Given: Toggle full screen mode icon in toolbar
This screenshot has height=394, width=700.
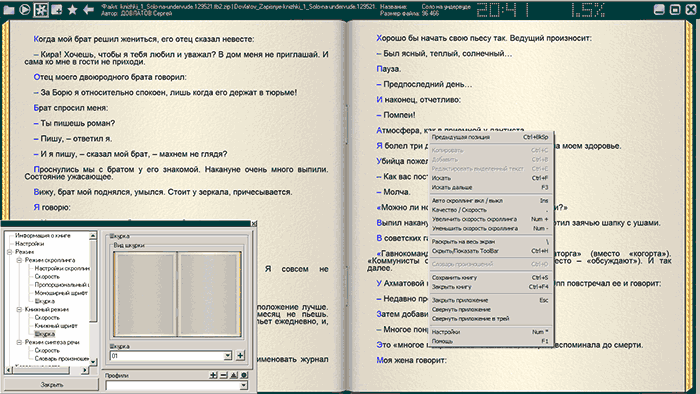Looking at the screenshot, I should [41, 9].
